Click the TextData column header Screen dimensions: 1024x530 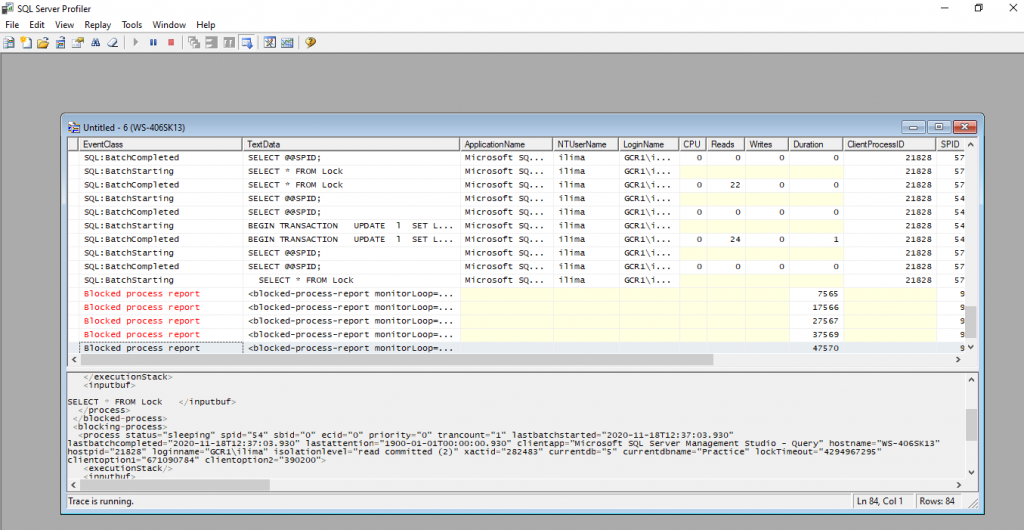pyautogui.click(x=352, y=144)
